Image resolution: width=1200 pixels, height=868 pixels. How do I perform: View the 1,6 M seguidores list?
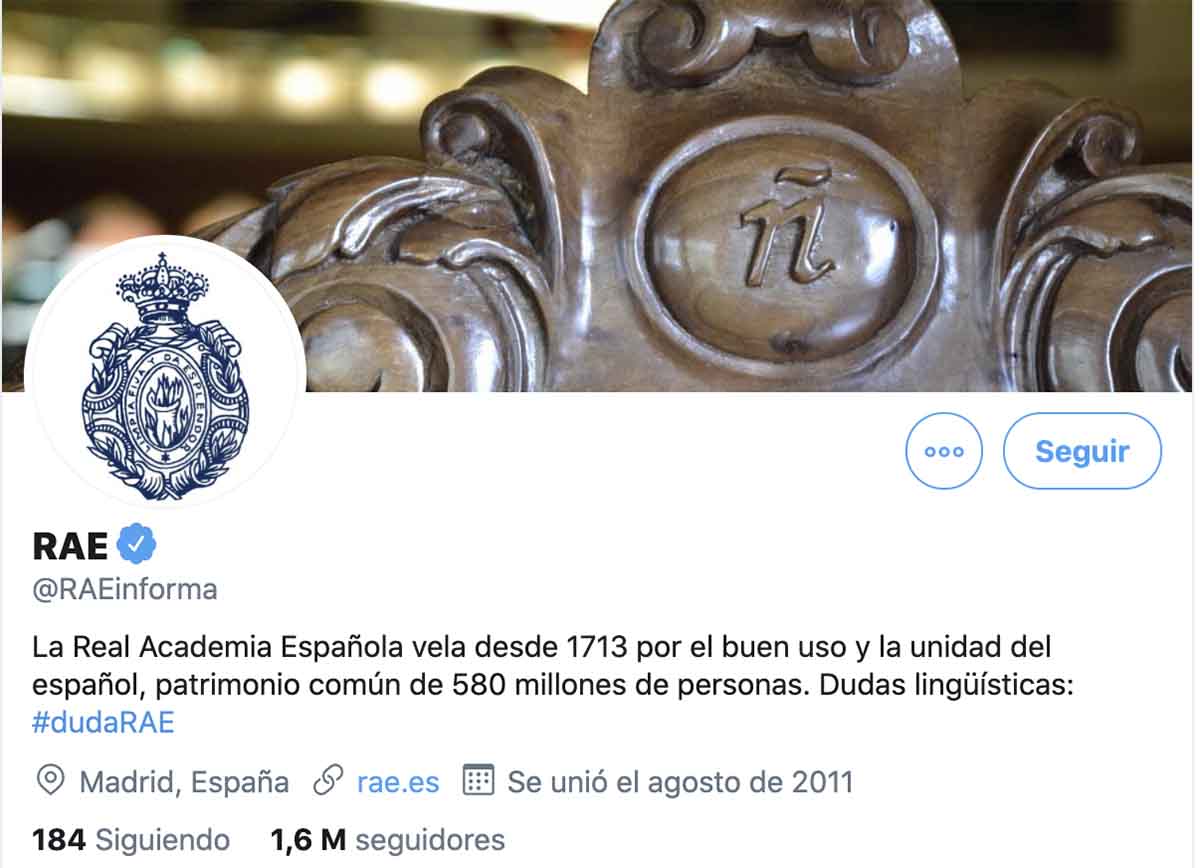pos(387,839)
